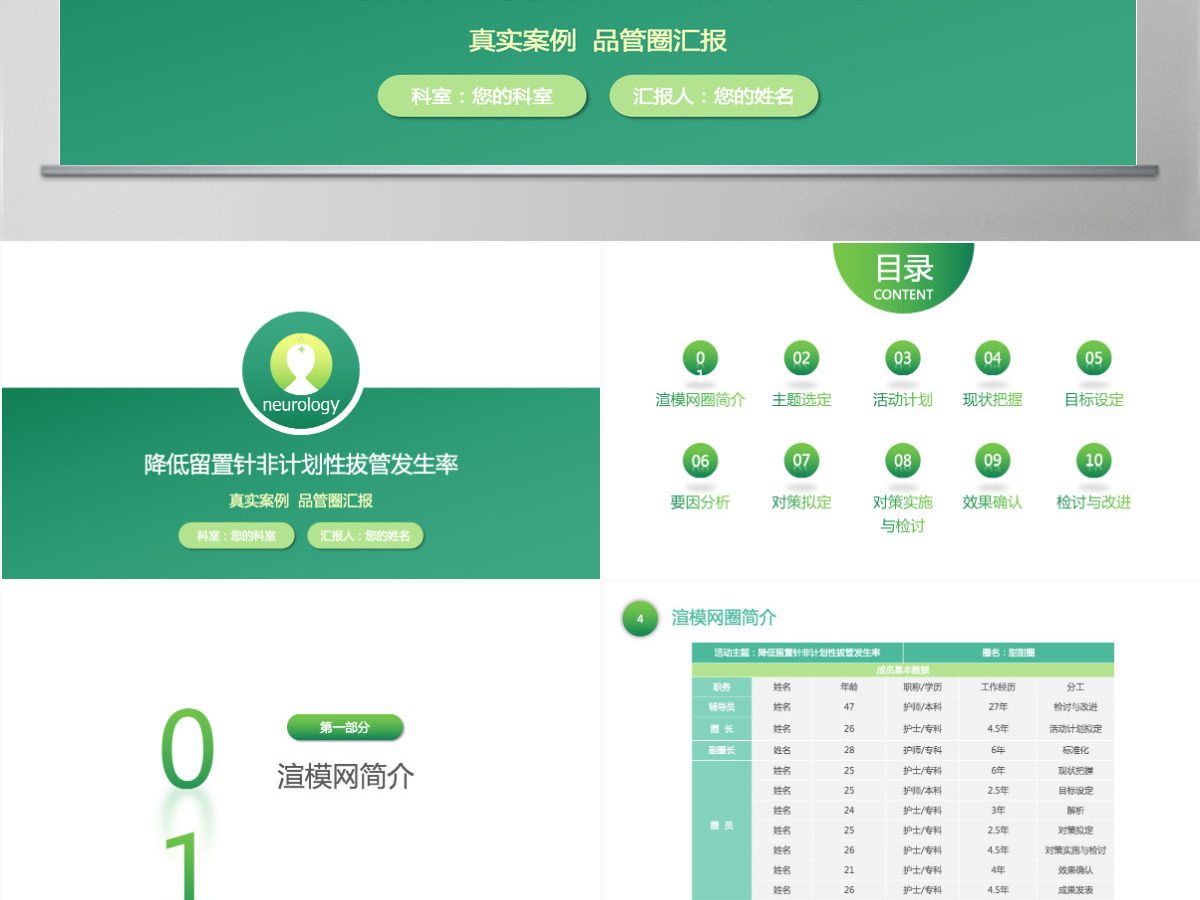Click the 03 circle above 活动计划
The width and height of the screenshot is (1200, 900).
point(902,359)
